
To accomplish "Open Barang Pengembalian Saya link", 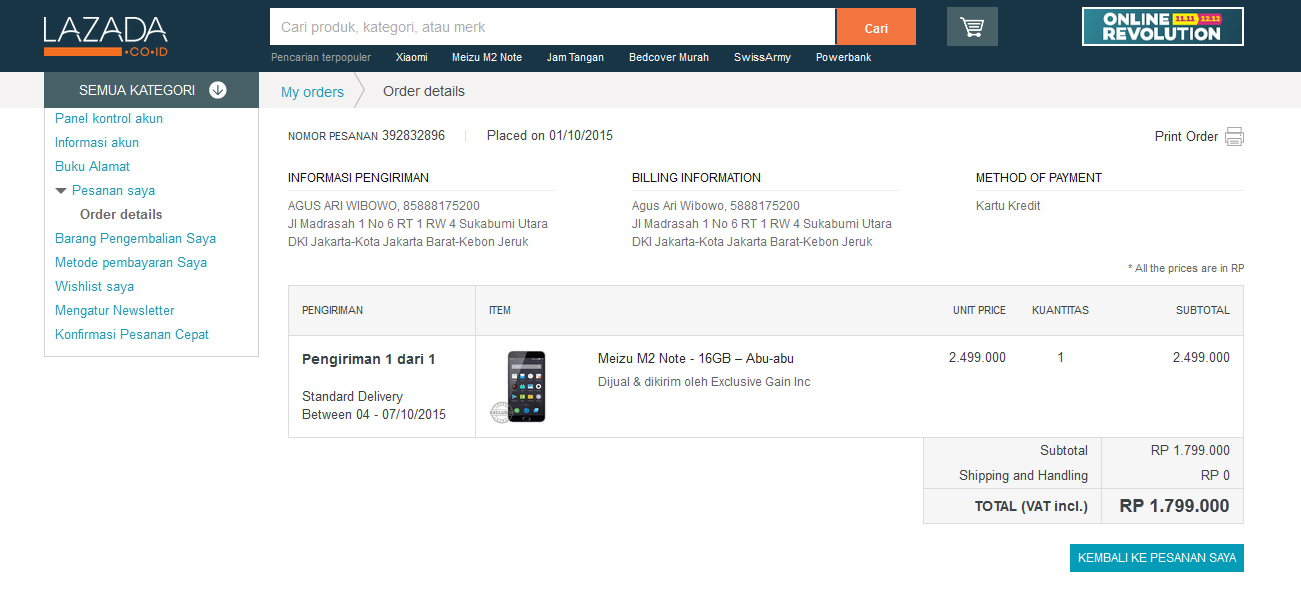I will (135, 239).
